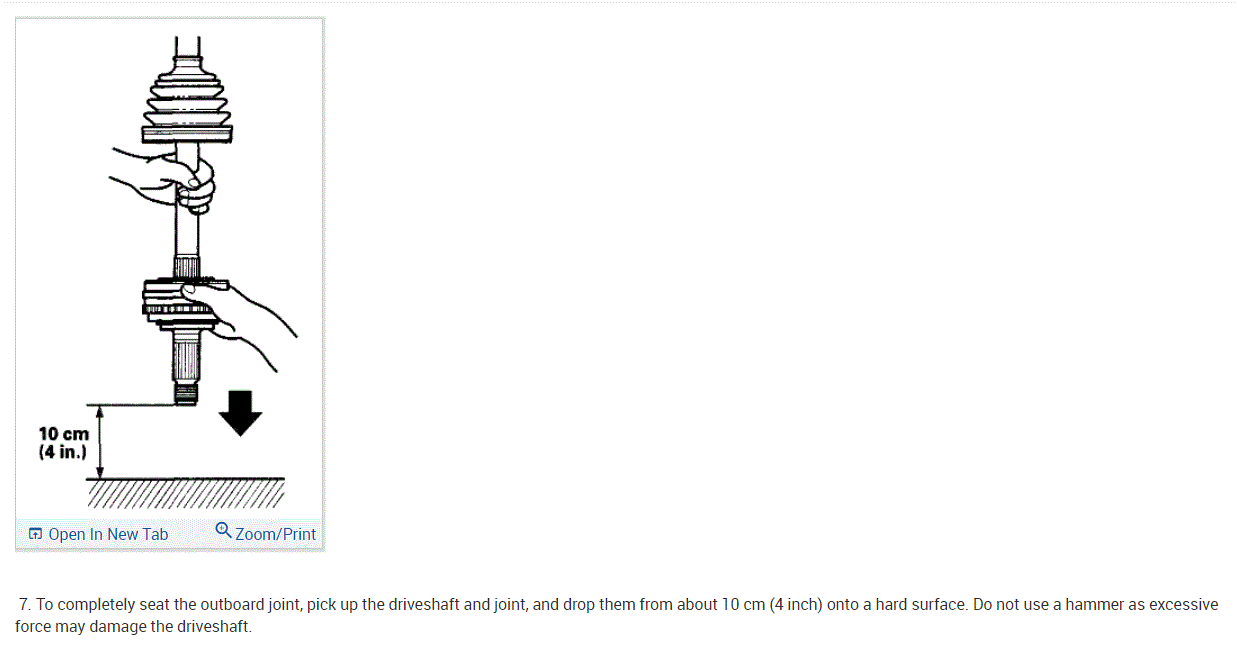This screenshot has width=1237, height=649.
Task: Click the Zoom/Print link text
Action: point(275,534)
